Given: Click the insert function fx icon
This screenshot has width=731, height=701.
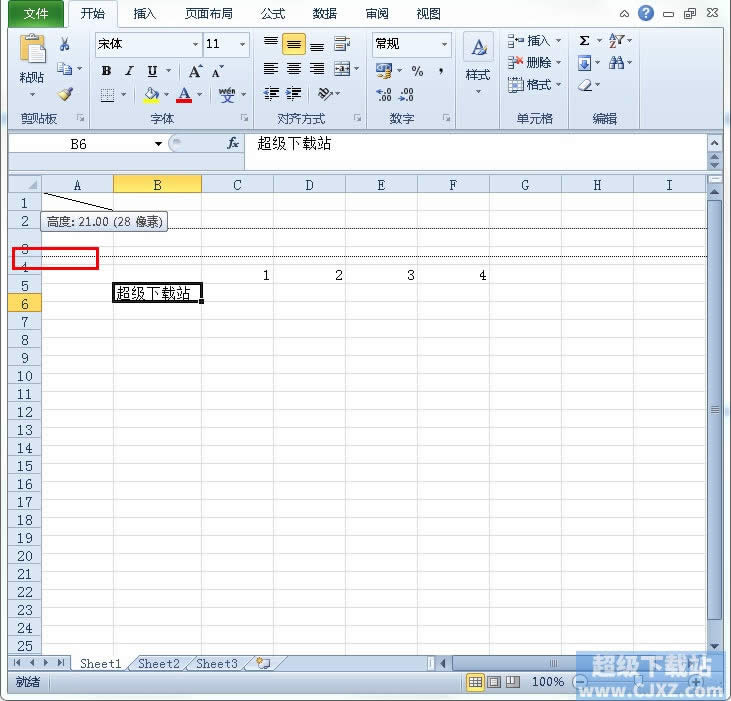Looking at the screenshot, I should tap(233, 143).
